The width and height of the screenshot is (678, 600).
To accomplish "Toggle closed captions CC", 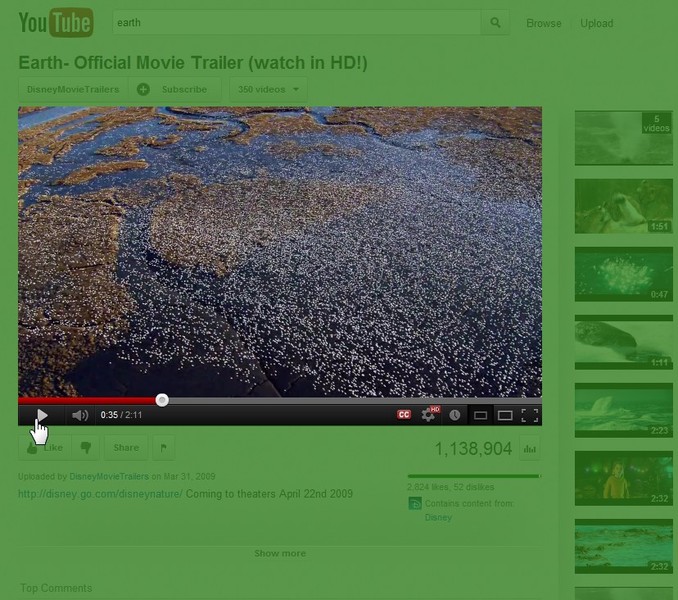I will point(404,415).
